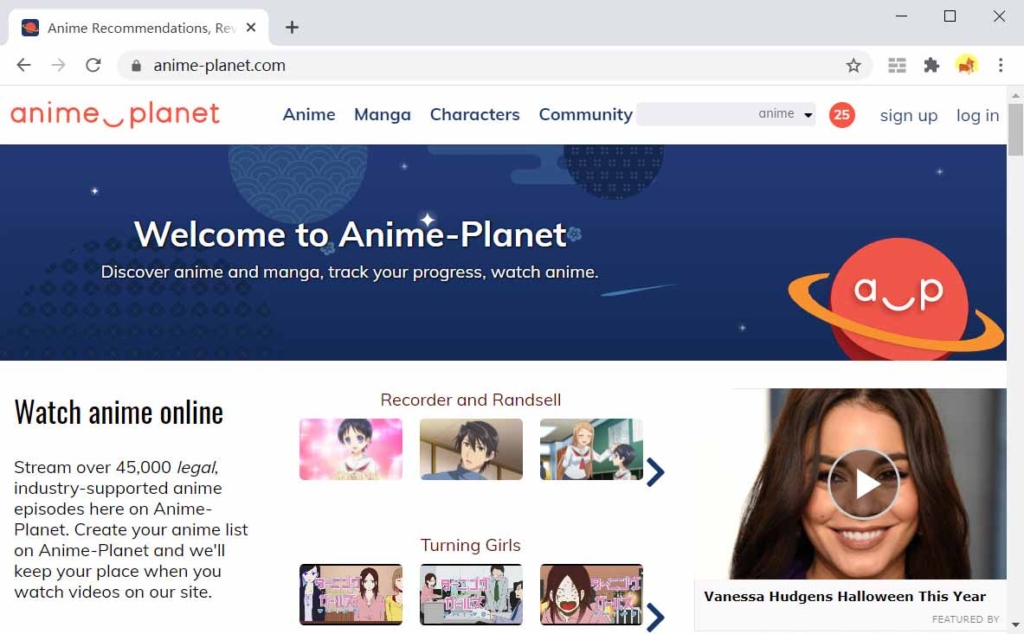Open the Community menu
This screenshot has height=634, width=1024.
coord(585,115)
